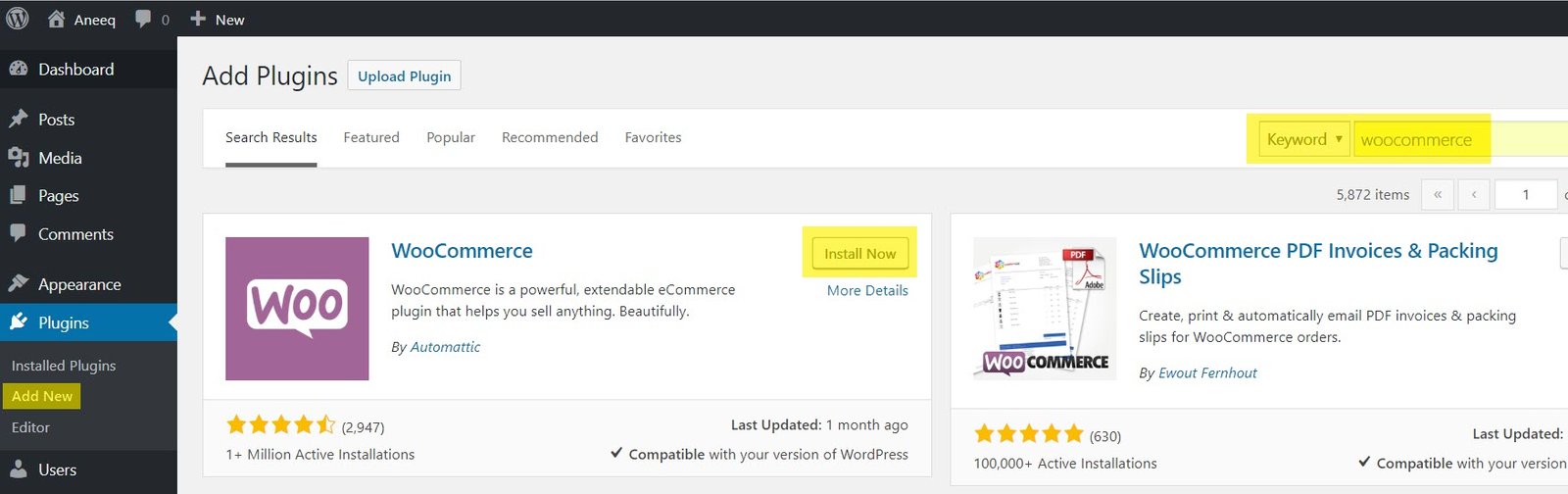This screenshot has height=494, width=1568.
Task: Click the WordPress logo in admin bar
Action: point(18,19)
